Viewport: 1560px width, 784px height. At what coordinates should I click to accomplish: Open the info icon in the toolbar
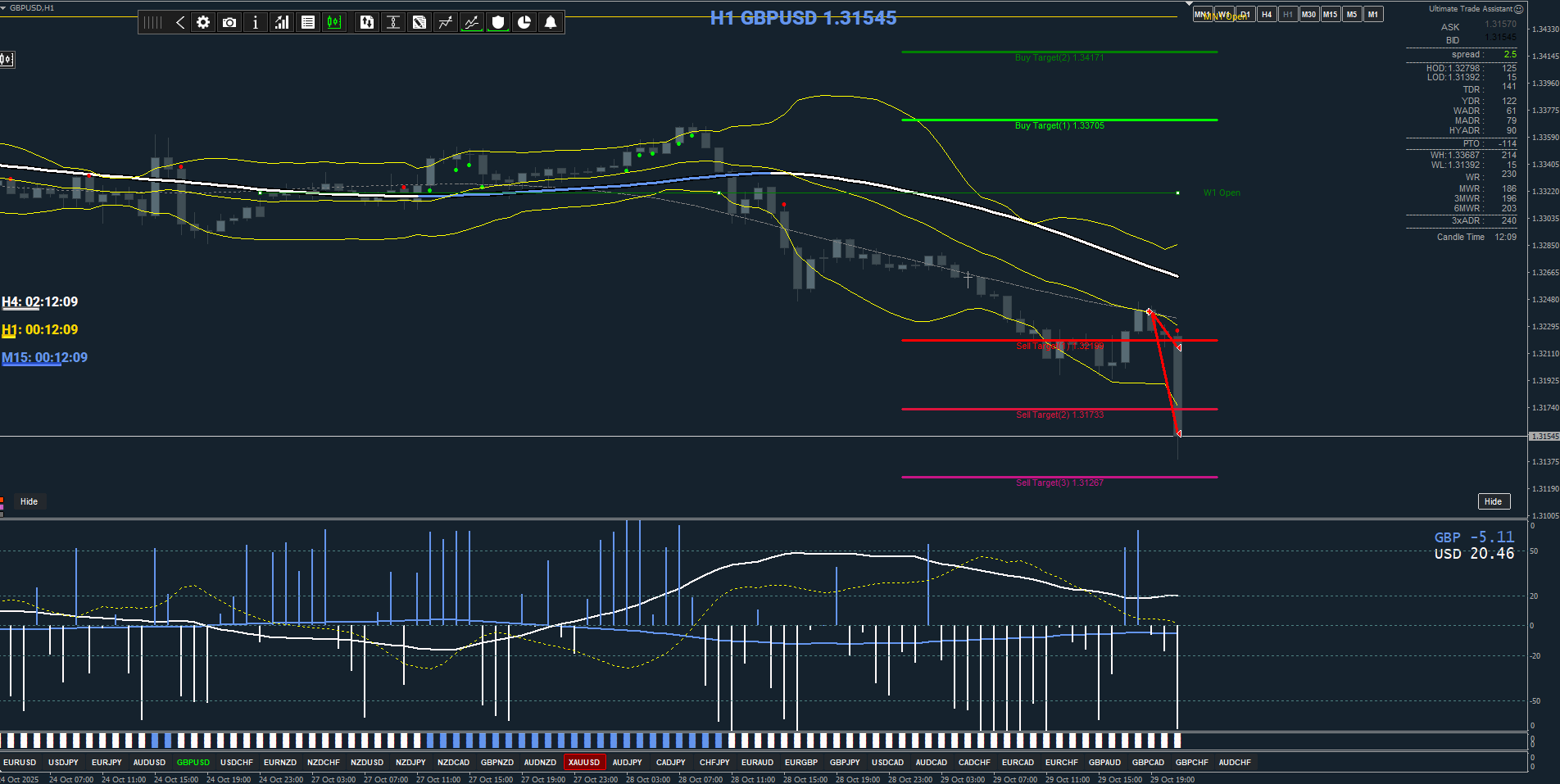256,22
